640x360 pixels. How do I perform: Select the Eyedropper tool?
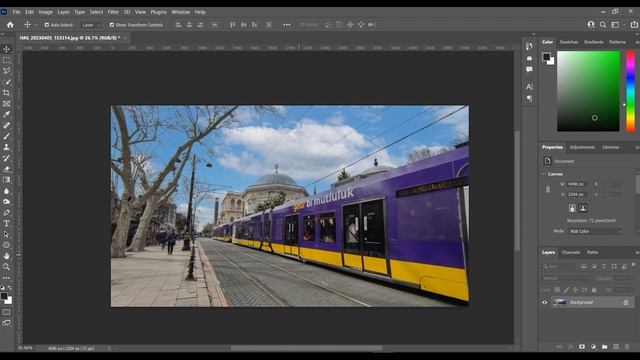(7, 115)
